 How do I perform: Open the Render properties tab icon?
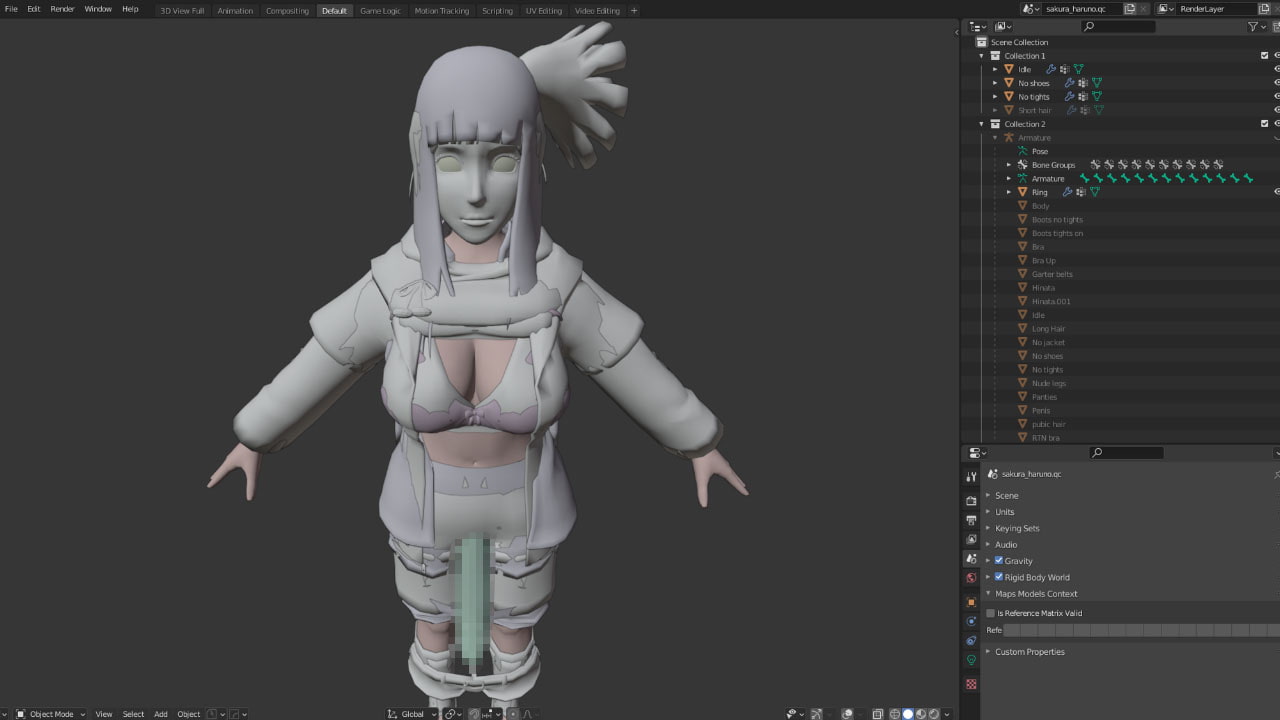tap(971, 500)
